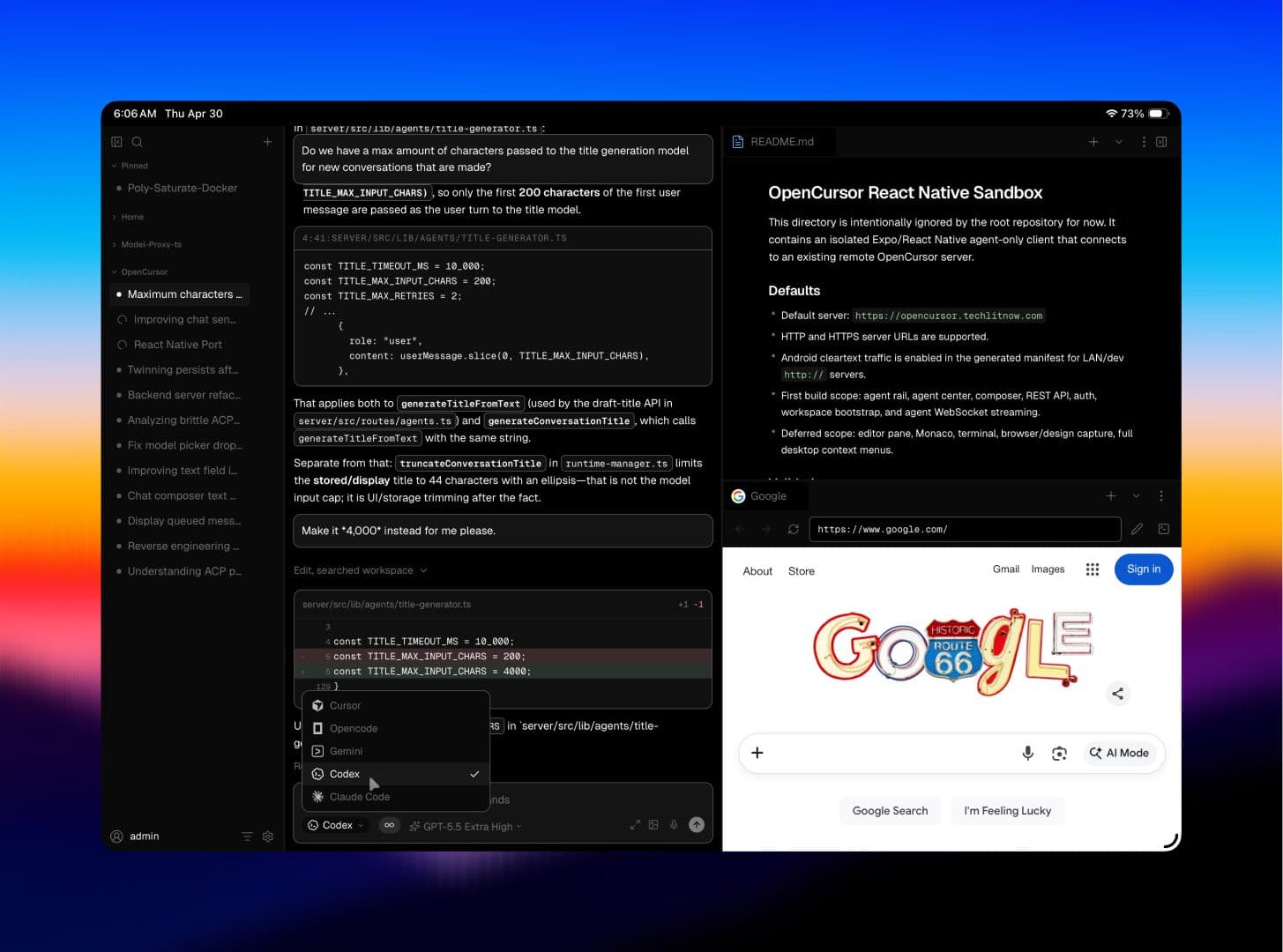Image resolution: width=1283 pixels, height=952 pixels.
Task: Open Google AI Mode
Action: (x=1119, y=753)
